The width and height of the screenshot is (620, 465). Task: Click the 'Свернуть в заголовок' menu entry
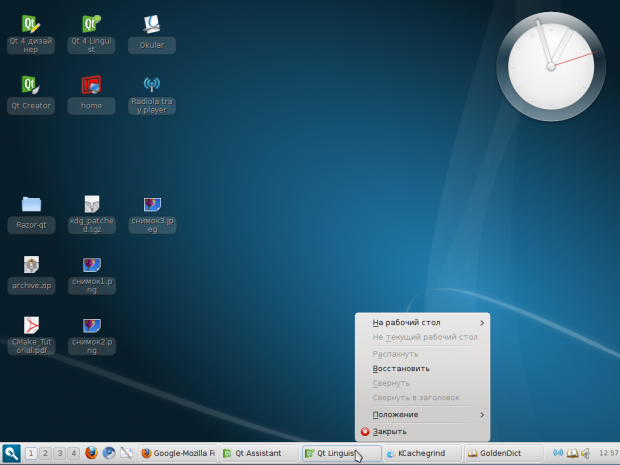pos(422,398)
